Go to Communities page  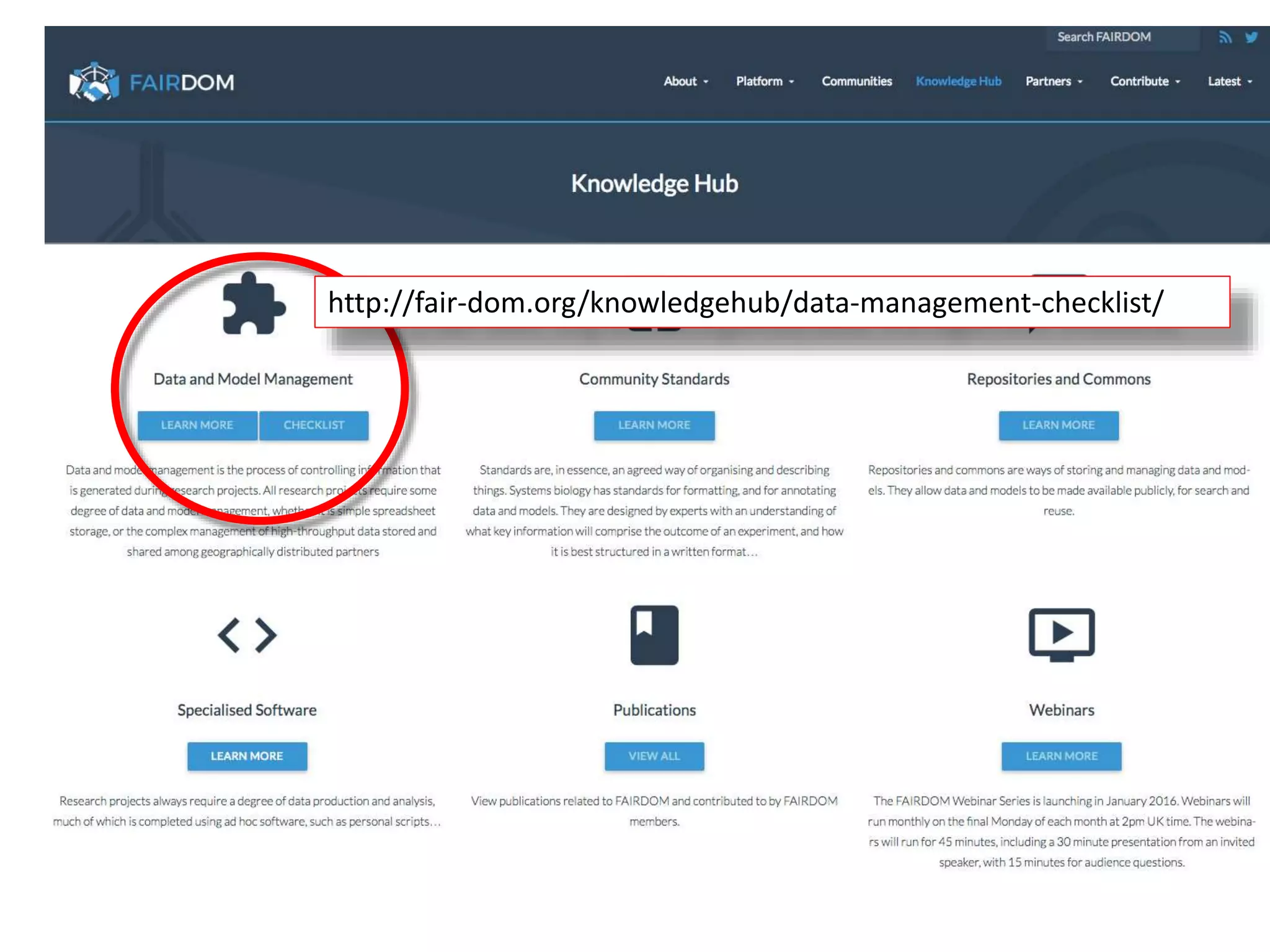pos(856,81)
